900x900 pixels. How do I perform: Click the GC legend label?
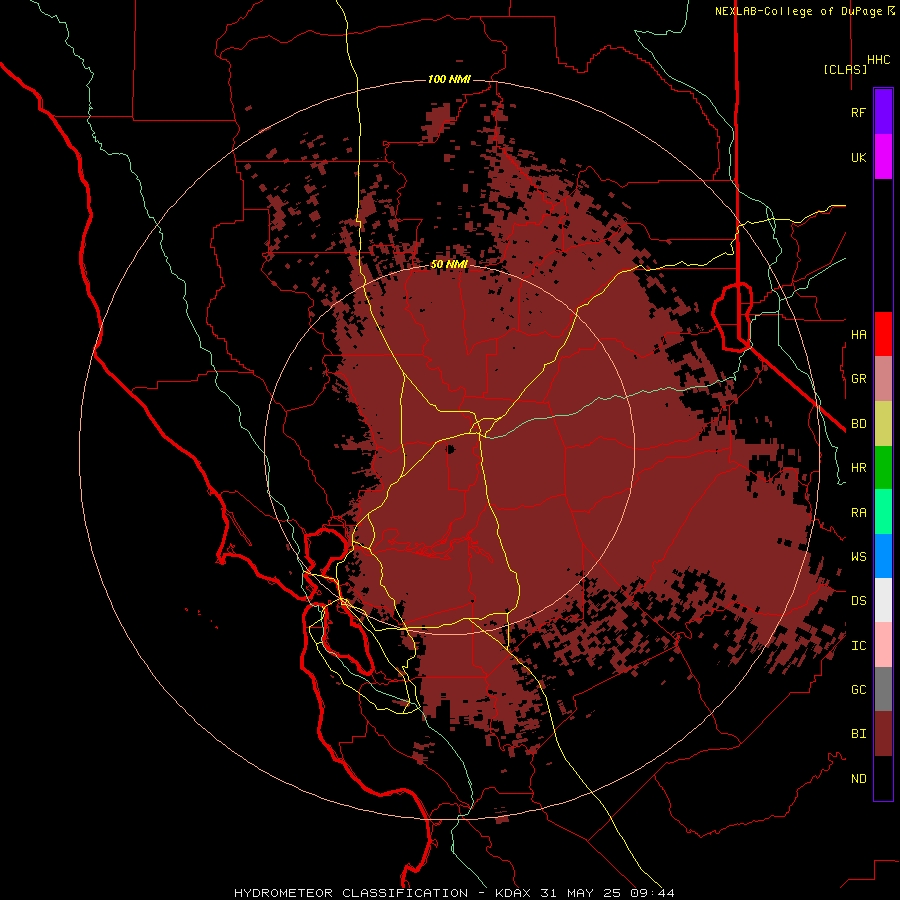pos(858,689)
